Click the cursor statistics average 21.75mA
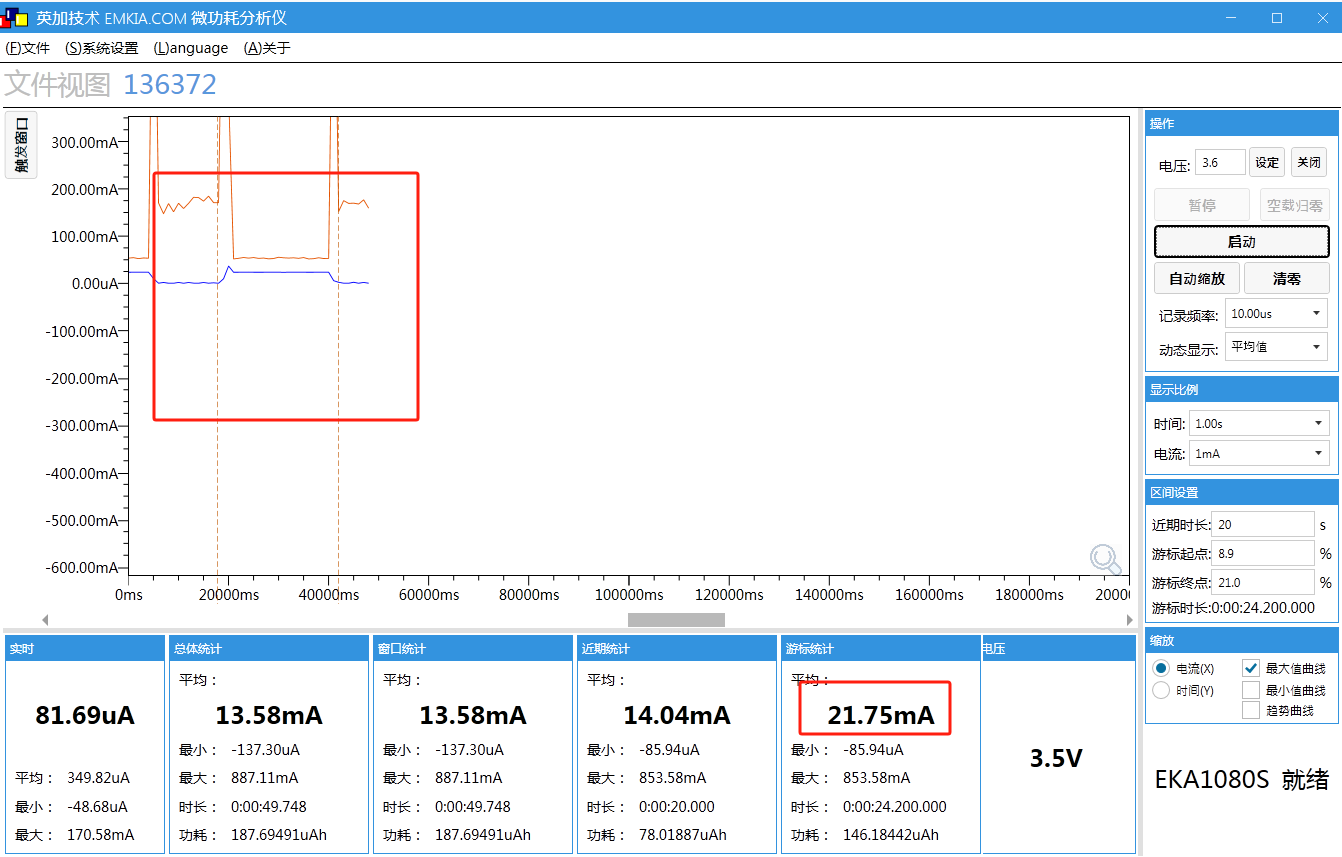 (x=881, y=715)
